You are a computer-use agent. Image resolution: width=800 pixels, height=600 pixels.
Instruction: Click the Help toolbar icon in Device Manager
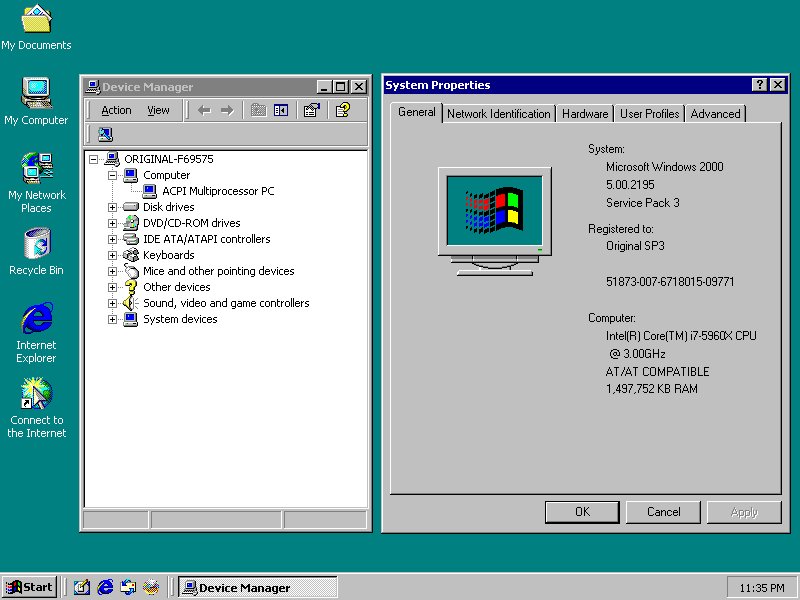342,110
